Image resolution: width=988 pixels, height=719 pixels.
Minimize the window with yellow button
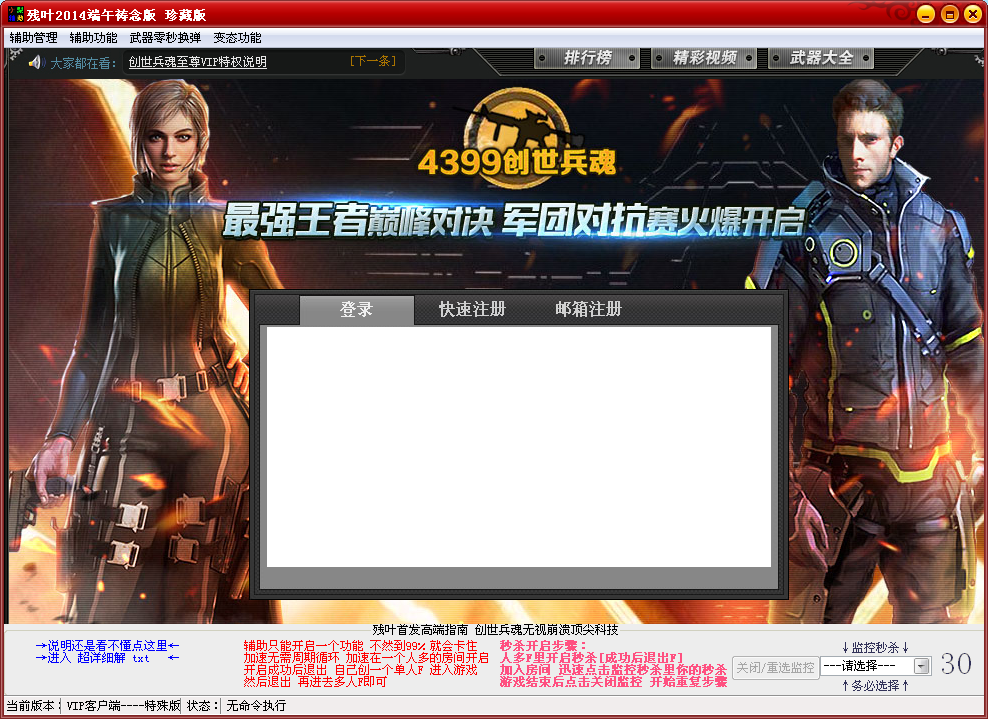click(x=926, y=14)
